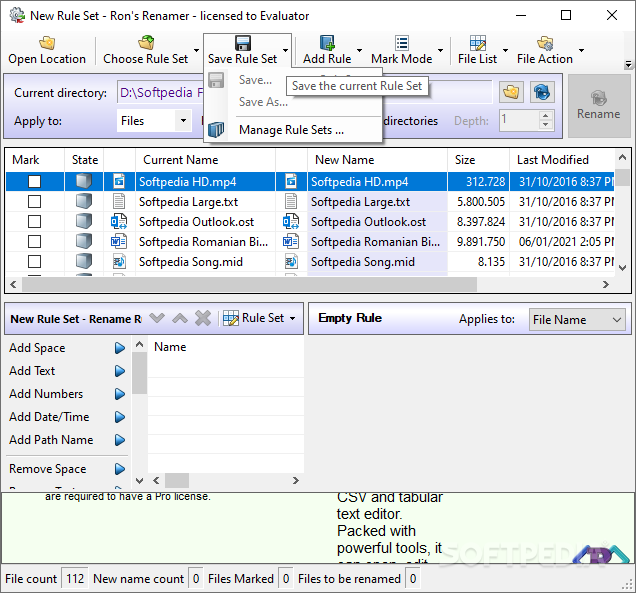
Task: Click the Open Location toolbar icon
Action: coord(47,43)
